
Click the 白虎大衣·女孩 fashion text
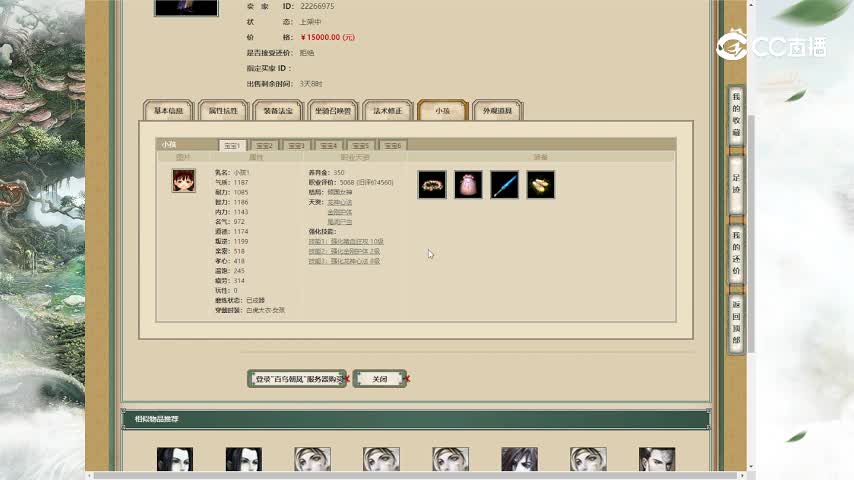[265, 310]
